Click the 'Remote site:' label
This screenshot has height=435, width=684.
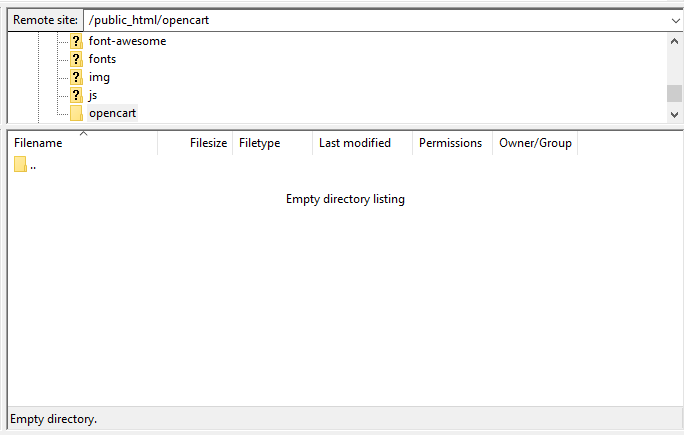[x=45, y=20]
